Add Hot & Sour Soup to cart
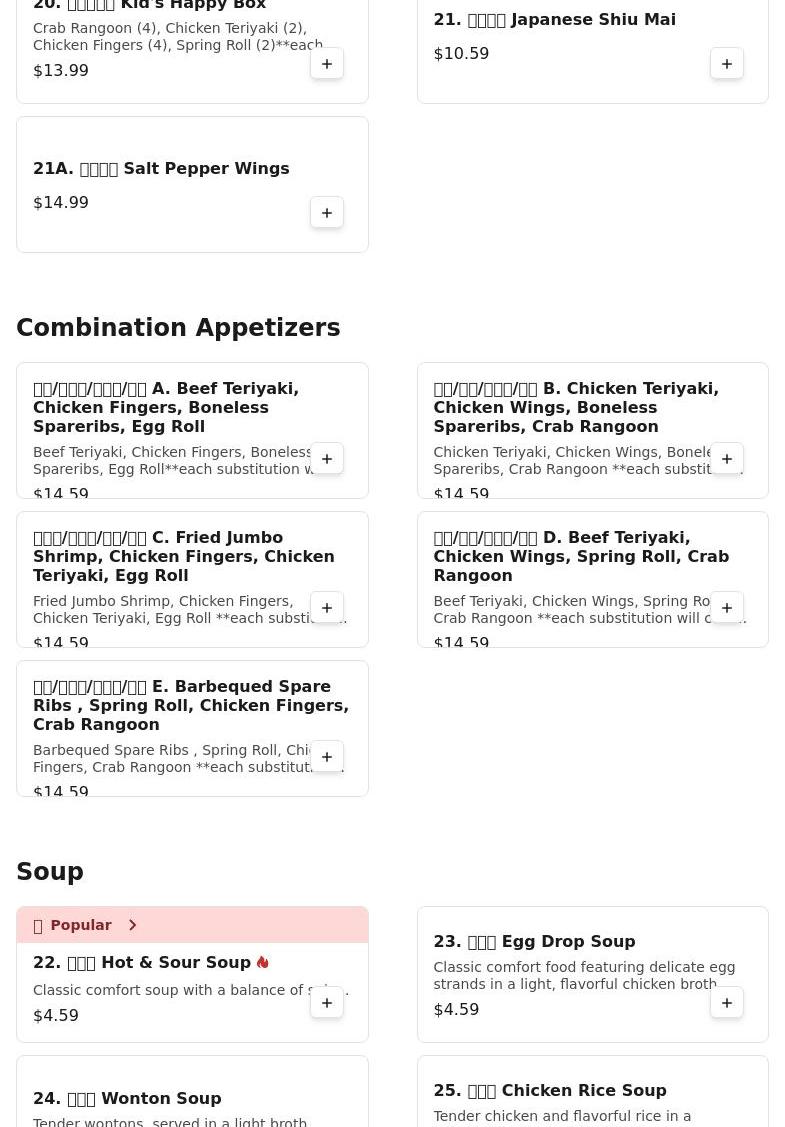The width and height of the screenshot is (785, 1127). [x=327, y=1003]
